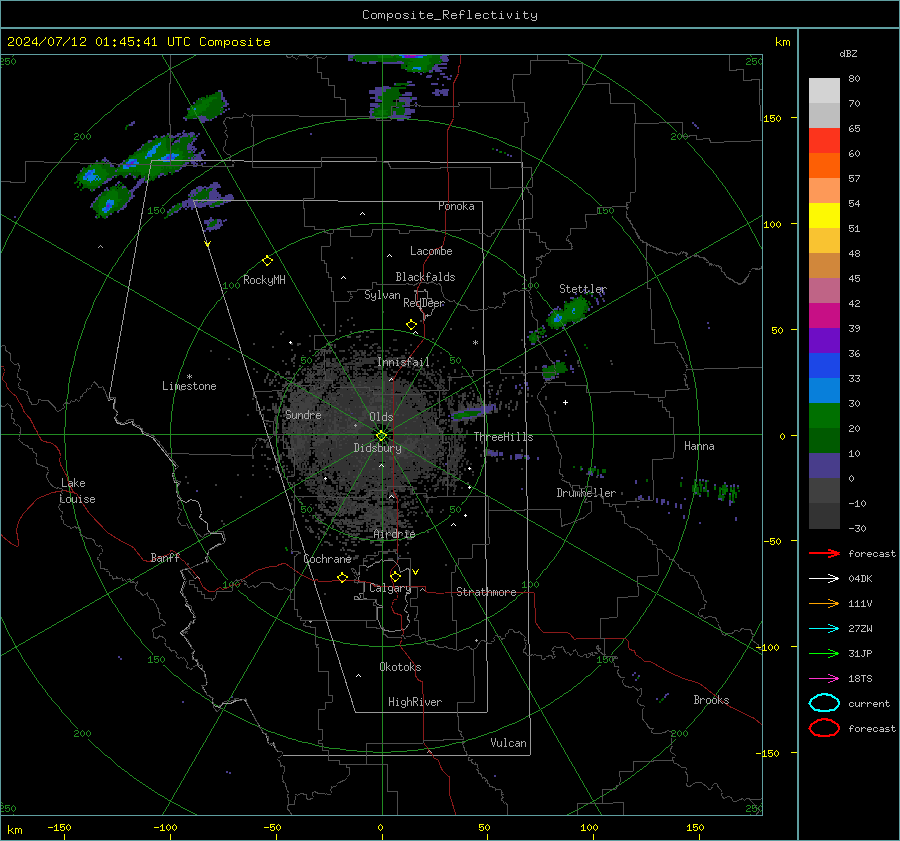Click the orange 111V arrow icon
The height and width of the screenshot is (841, 900).
(824, 603)
